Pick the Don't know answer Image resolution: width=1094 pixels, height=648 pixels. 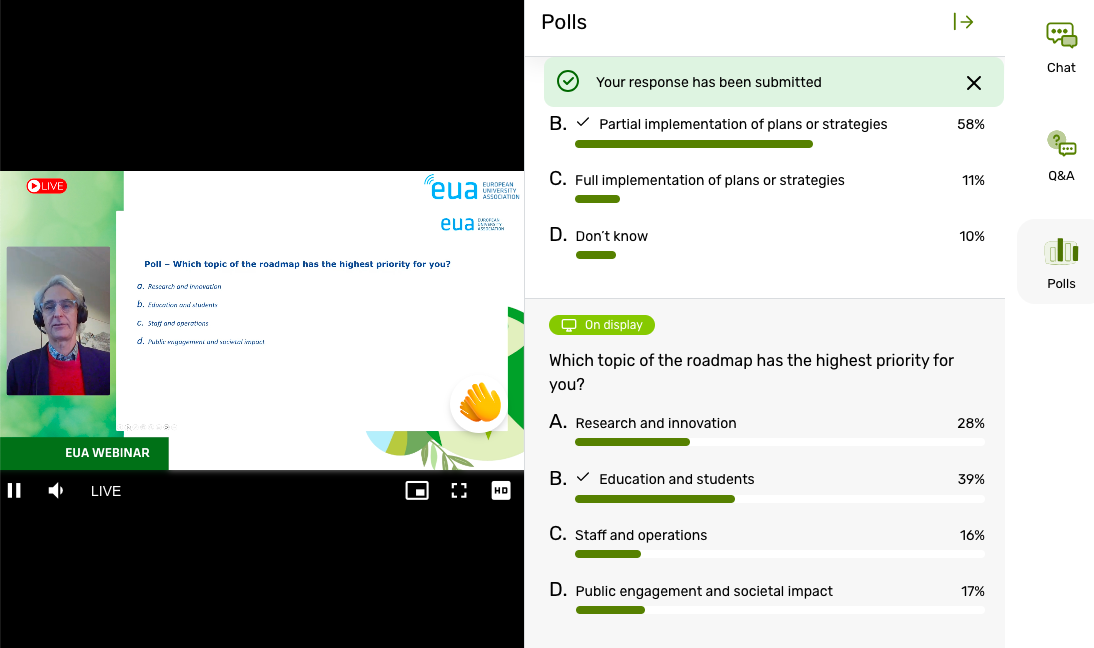(767, 242)
